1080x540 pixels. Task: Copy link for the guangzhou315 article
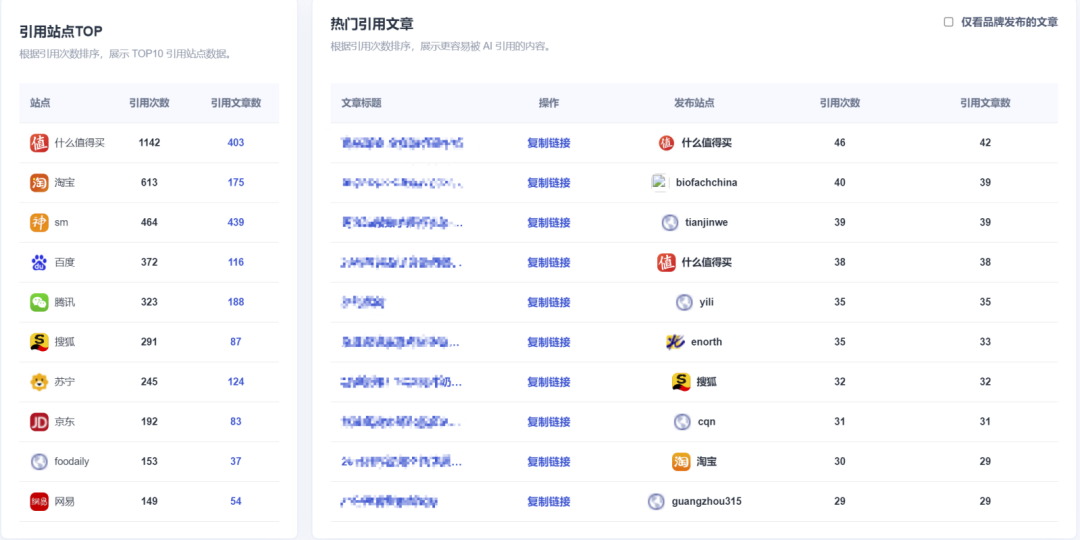click(548, 501)
